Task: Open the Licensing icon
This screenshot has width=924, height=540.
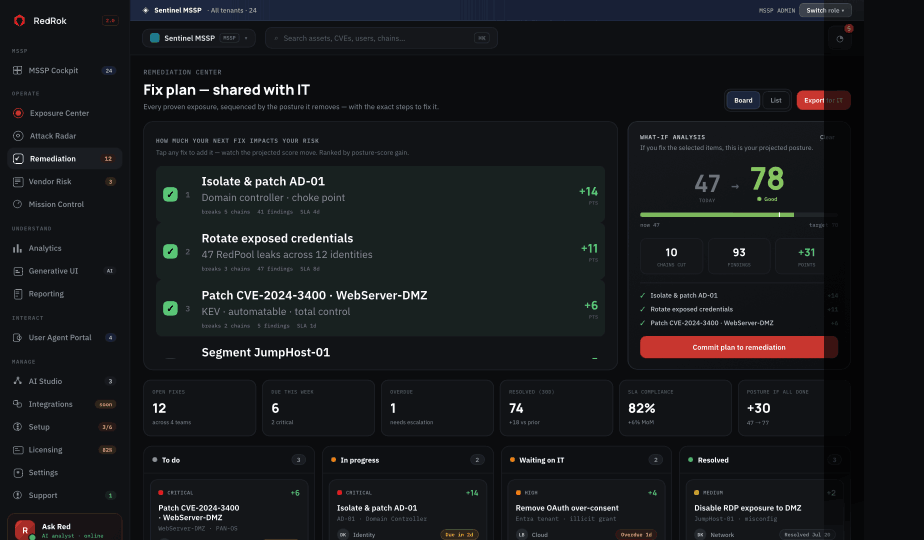Action: [18, 450]
